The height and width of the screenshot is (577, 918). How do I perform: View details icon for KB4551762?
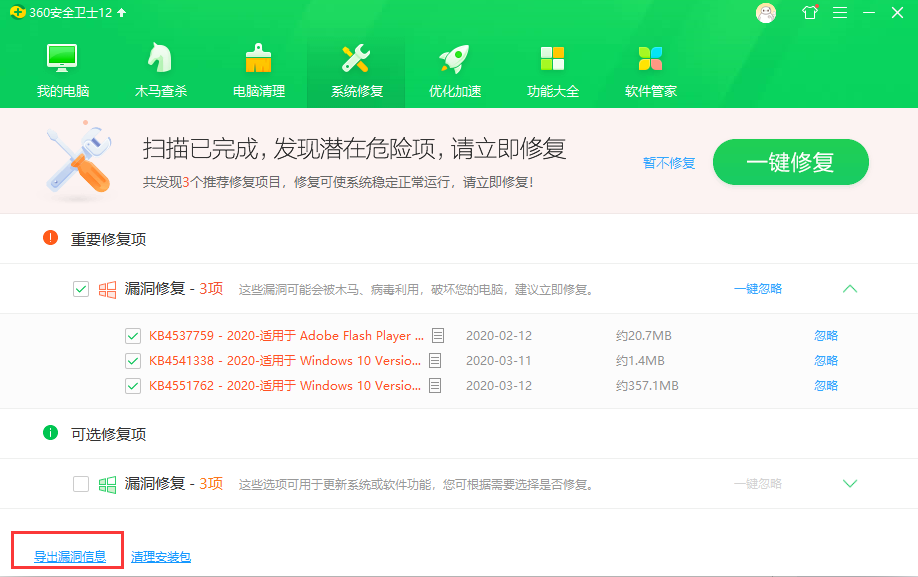click(x=435, y=386)
